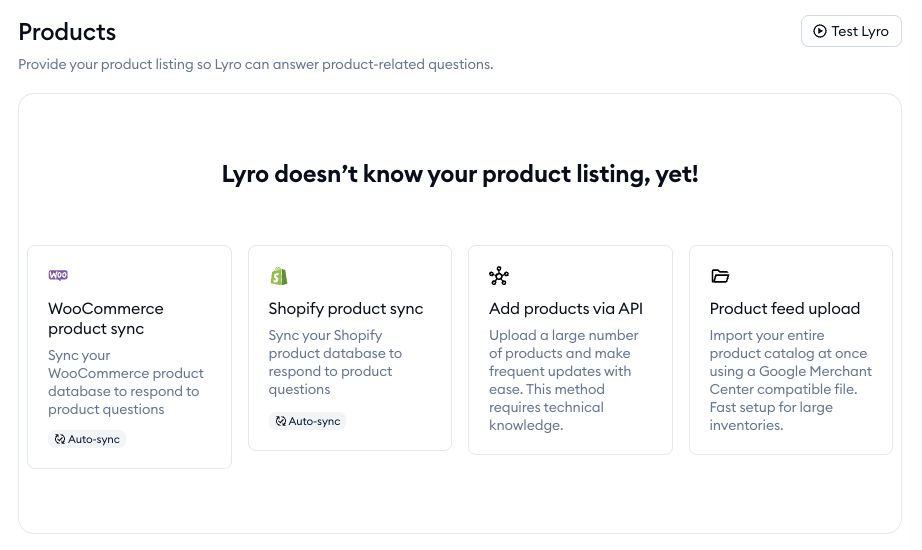Select the Add products via API heading
This screenshot has width=922, height=550.
click(566, 309)
